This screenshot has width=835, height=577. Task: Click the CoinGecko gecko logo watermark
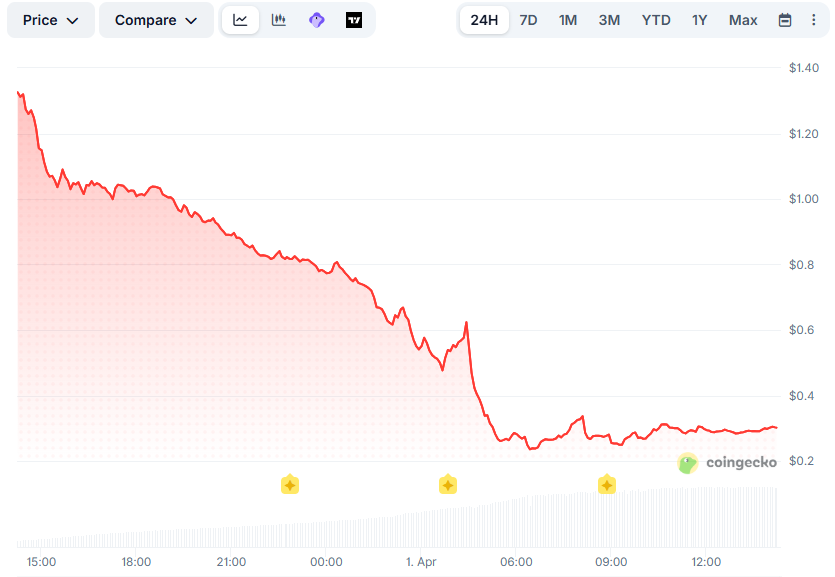point(687,463)
